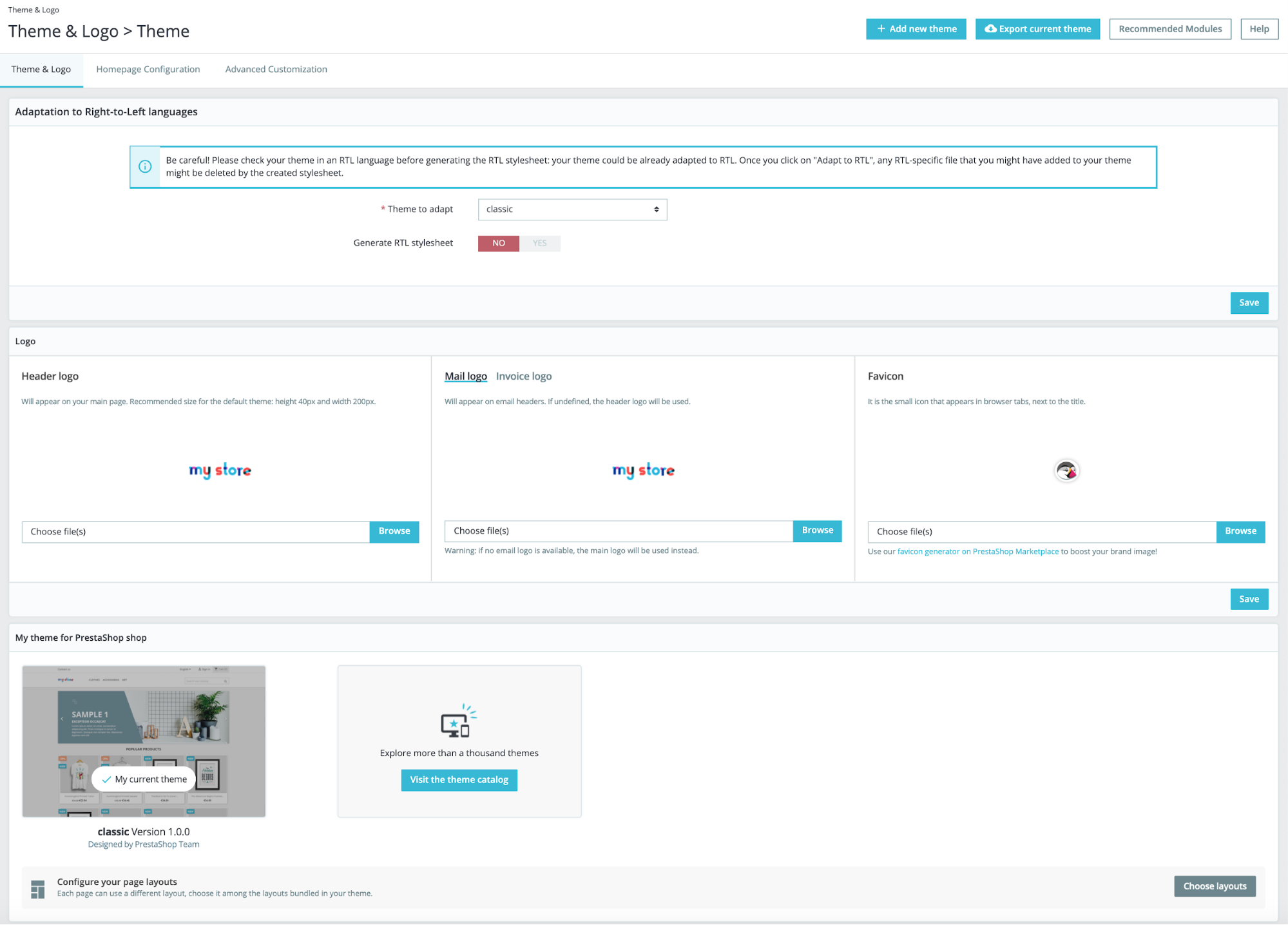Click Browse button for Header logo upload
1288x925 pixels.
coord(394,531)
